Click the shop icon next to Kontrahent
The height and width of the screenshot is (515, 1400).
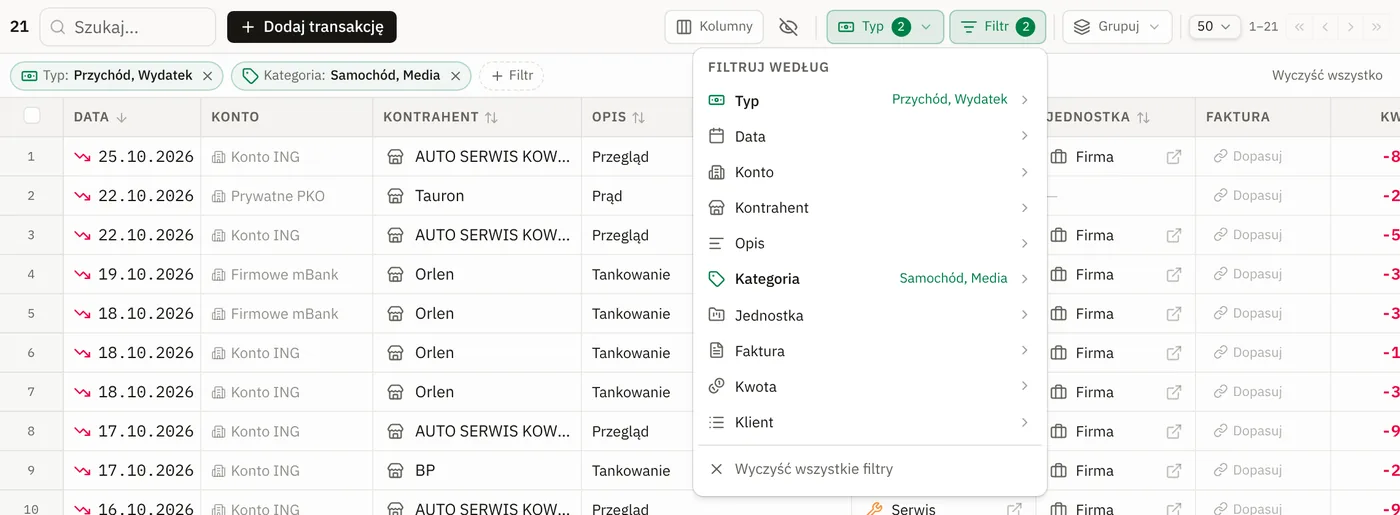(x=716, y=208)
